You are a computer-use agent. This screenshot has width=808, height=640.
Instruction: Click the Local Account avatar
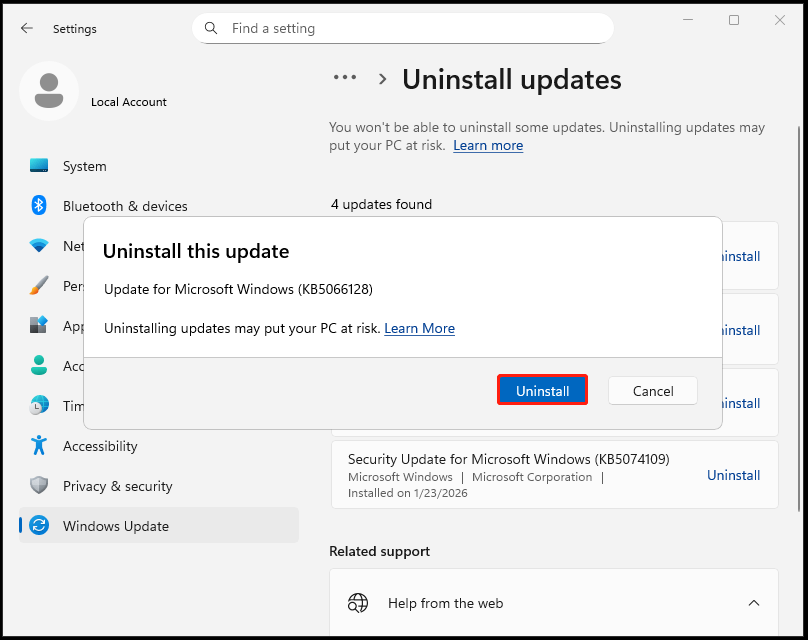pyautogui.click(x=49, y=90)
